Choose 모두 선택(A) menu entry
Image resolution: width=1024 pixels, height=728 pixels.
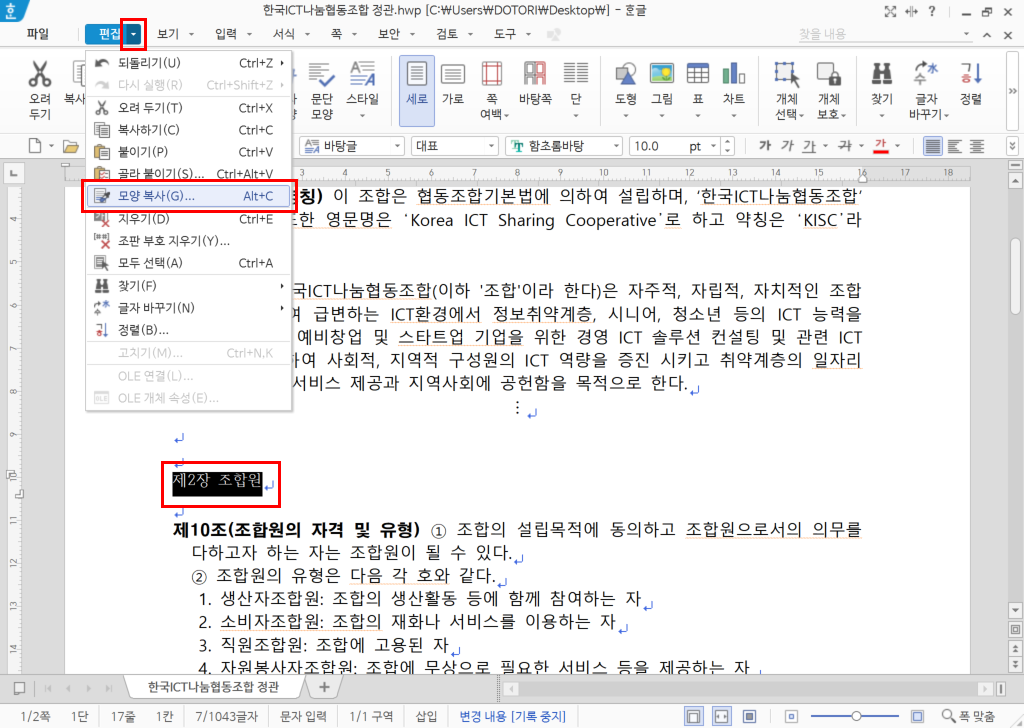pos(189,263)
